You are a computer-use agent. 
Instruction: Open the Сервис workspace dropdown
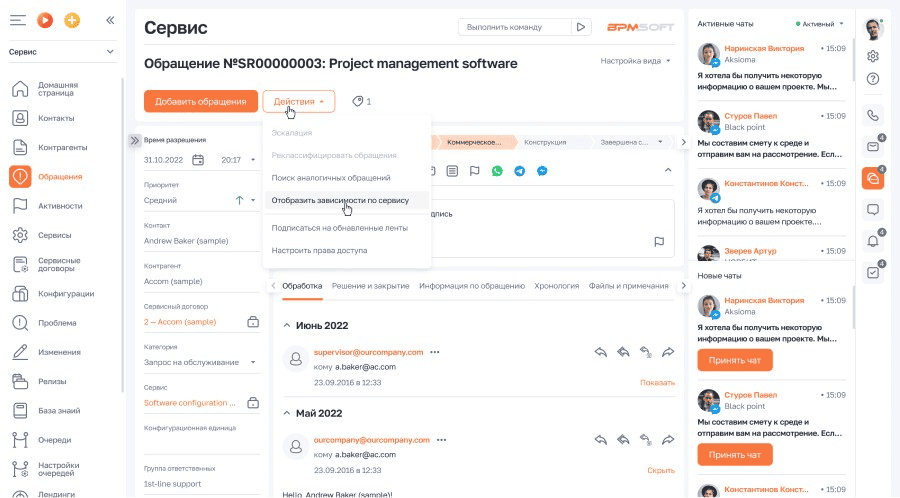pos(61,52)
